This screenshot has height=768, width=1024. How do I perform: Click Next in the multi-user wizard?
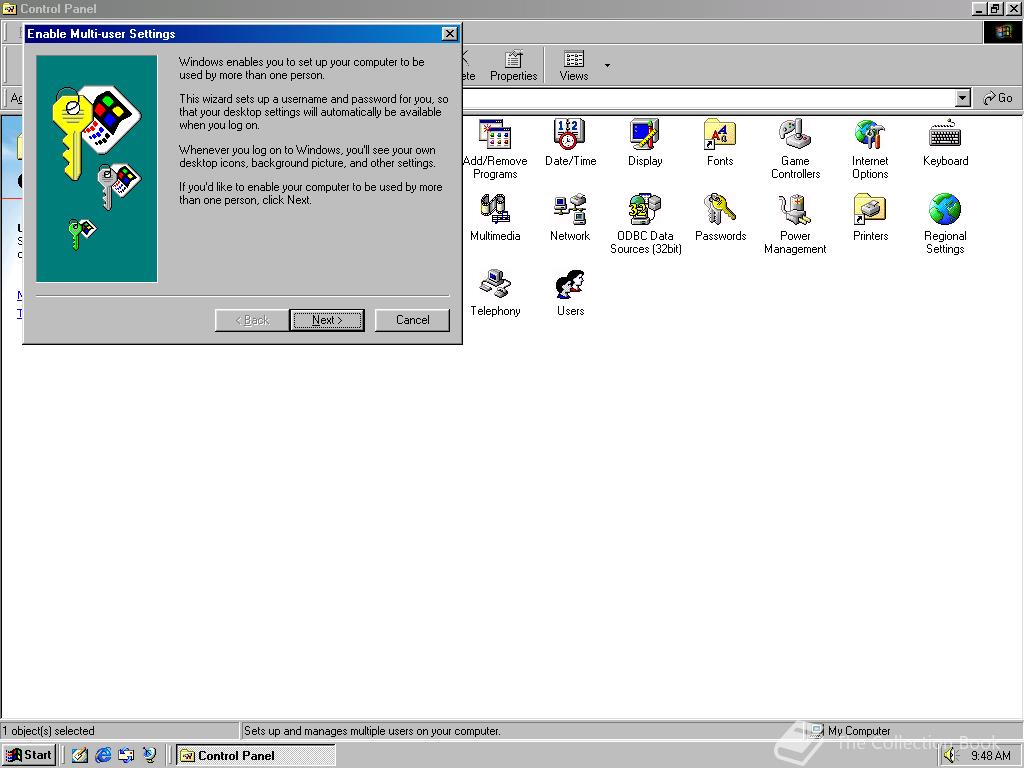[327, 320]
